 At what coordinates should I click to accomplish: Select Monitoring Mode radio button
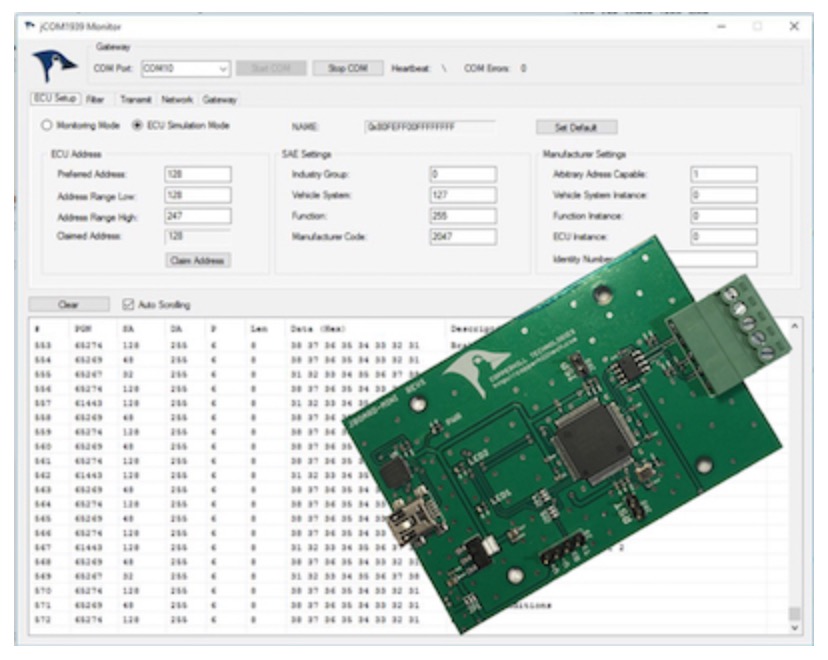pos(46,126)
